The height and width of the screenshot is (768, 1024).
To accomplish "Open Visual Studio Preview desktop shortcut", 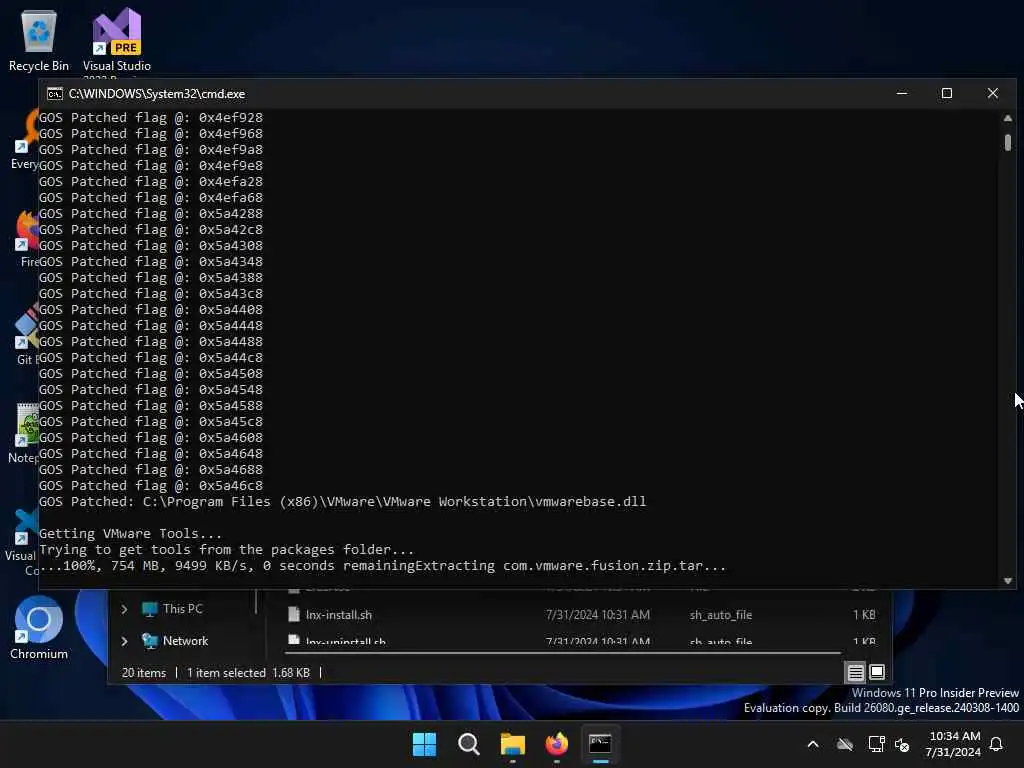I will [x=117, y=40].
